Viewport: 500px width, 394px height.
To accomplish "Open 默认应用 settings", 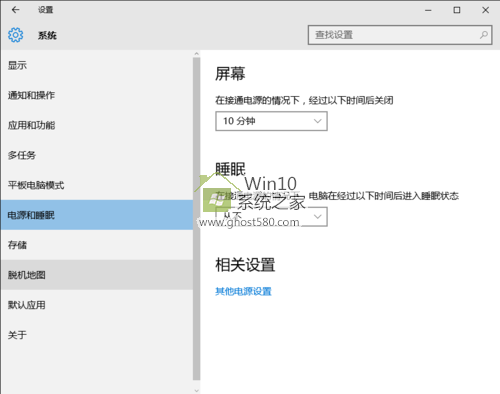I will click(x=97, y=305).
